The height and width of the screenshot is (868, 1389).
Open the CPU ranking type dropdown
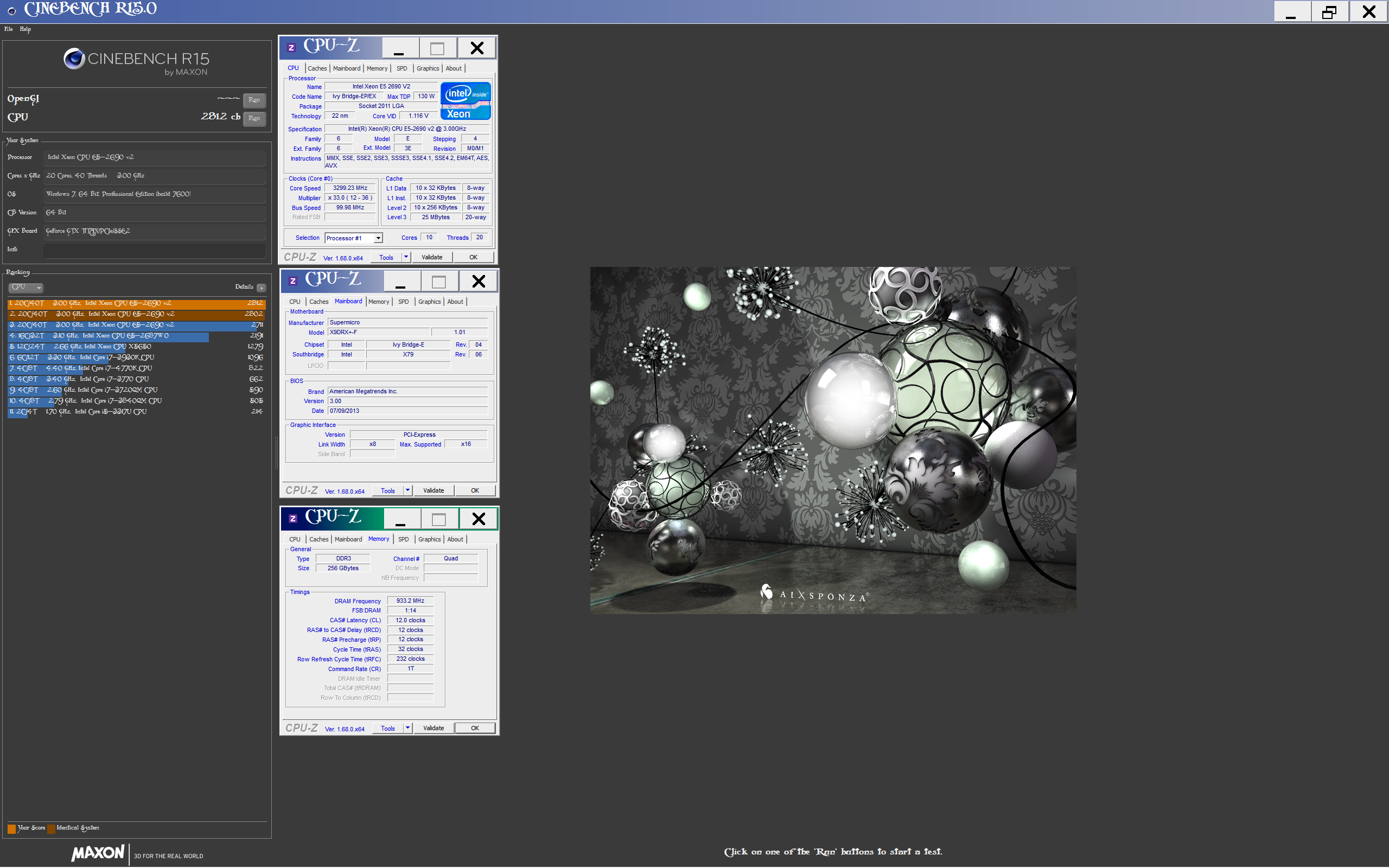click(26, 287)
